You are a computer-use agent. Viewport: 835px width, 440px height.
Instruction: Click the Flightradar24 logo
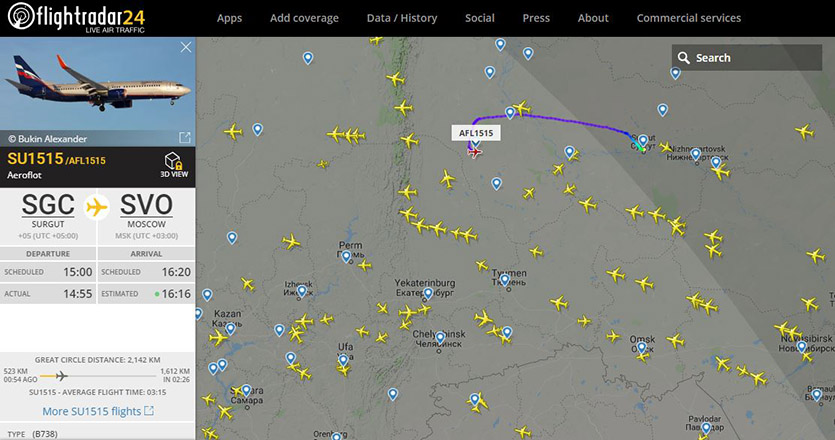[76, 18]
